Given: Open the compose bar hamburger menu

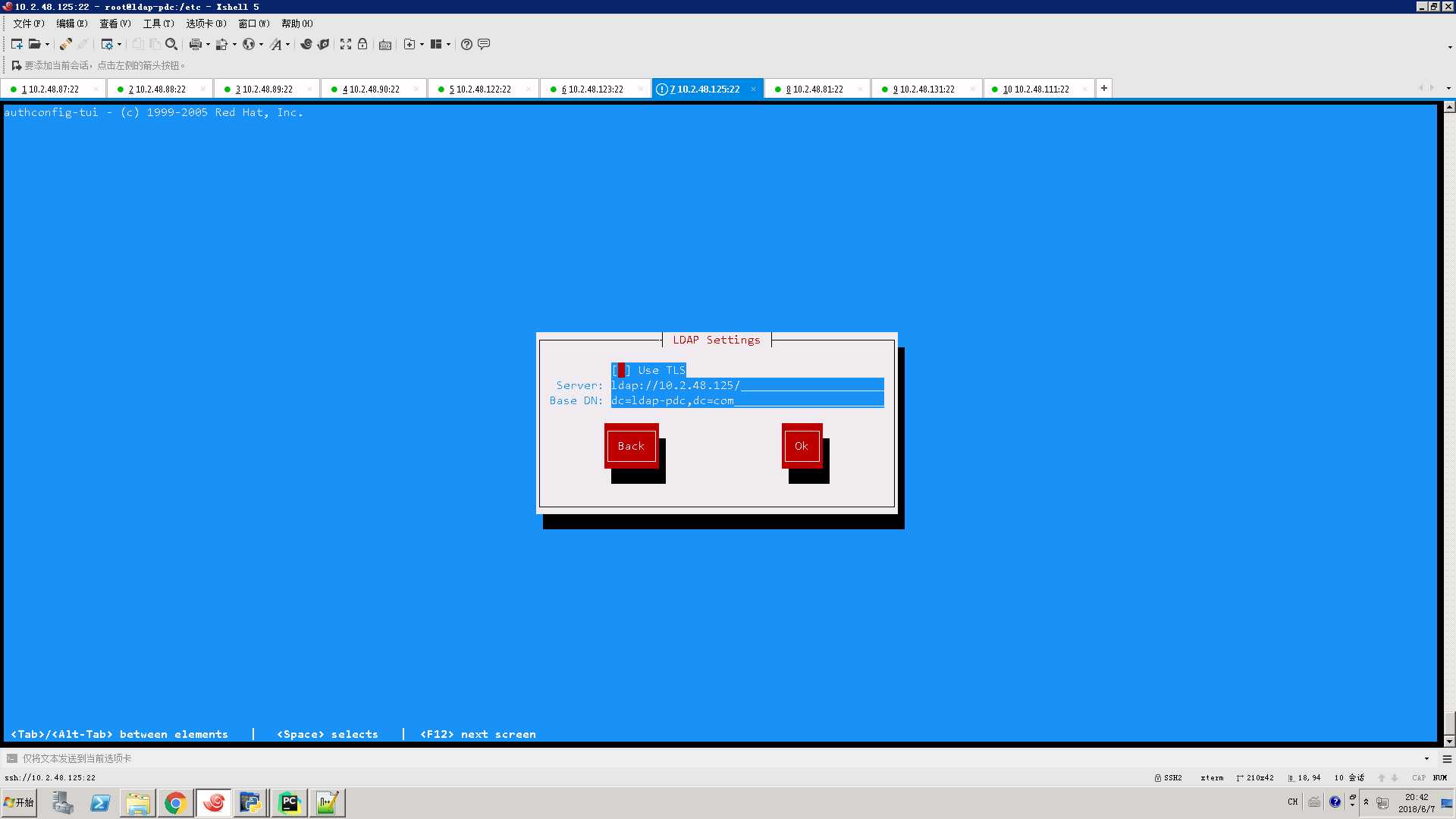Looking at the screenshot, I should coord(1447,759).
